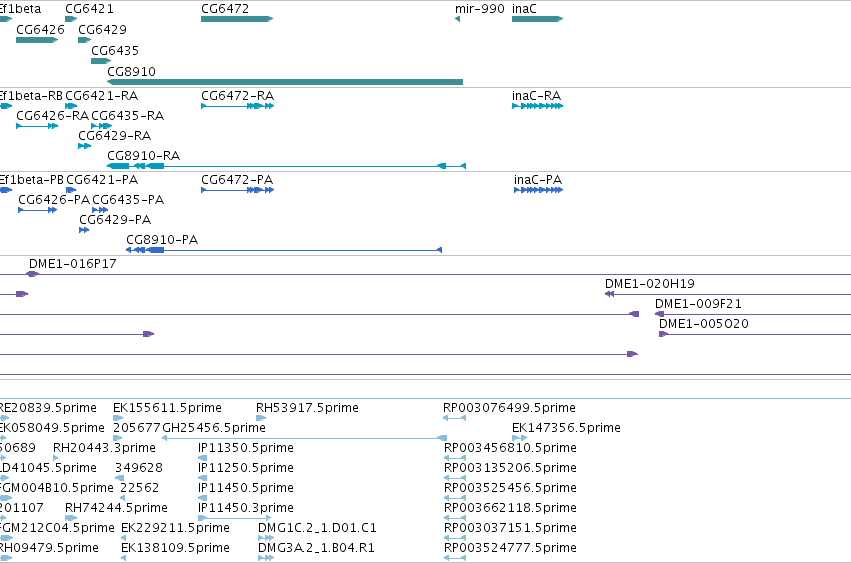851x563 pixels.
Task: Click the RH74244.5prime EST label
Action: click(116, 508)
